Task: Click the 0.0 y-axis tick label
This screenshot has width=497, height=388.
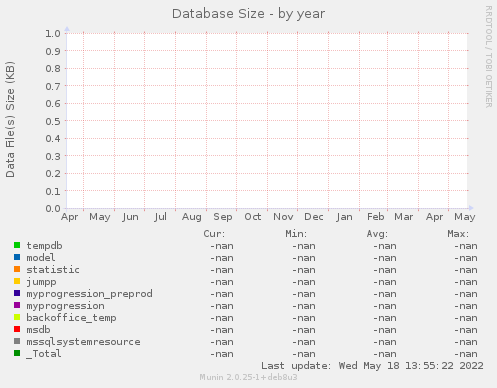Action: click(53, 209)
